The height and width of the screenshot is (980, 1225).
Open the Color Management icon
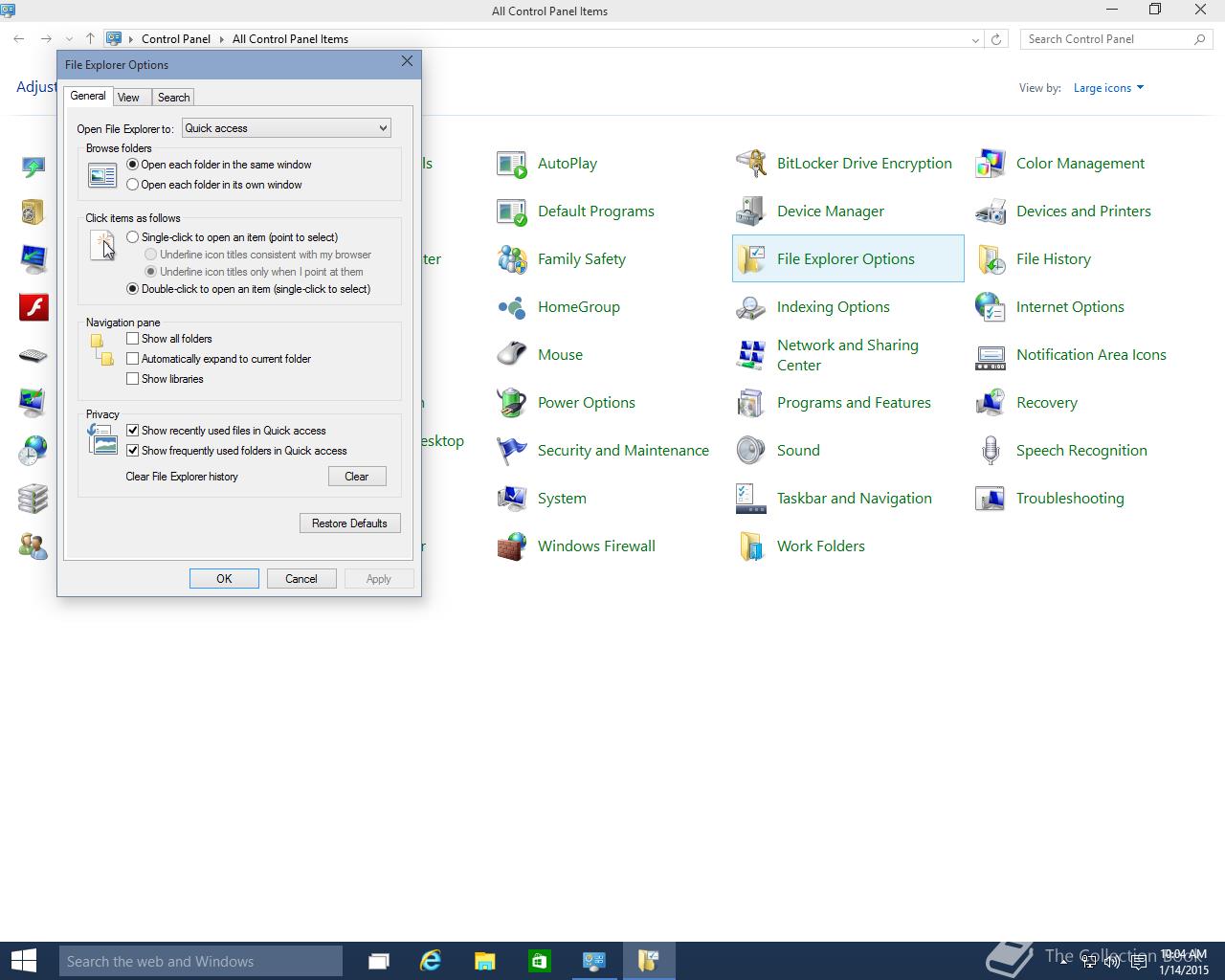(x=991, y=164)
